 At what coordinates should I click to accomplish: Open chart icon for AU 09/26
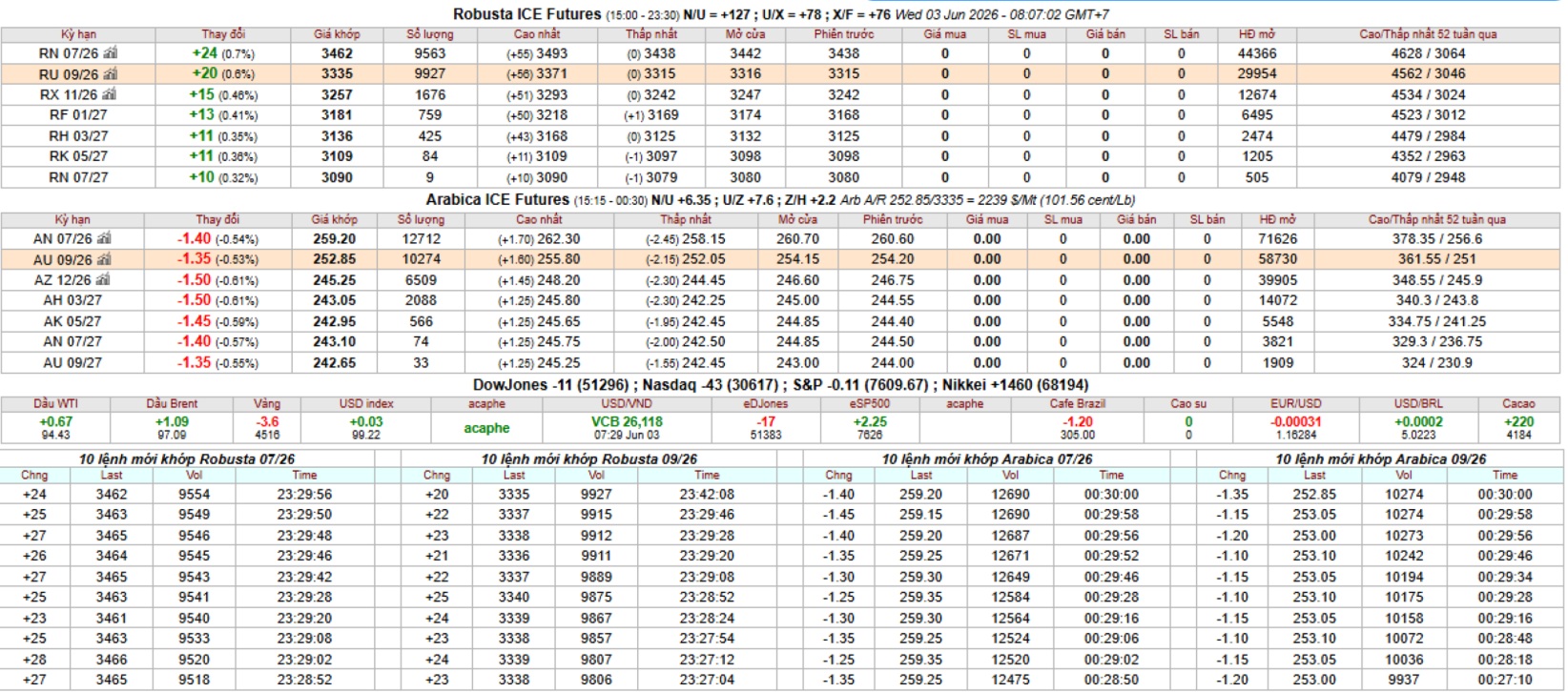104,259
